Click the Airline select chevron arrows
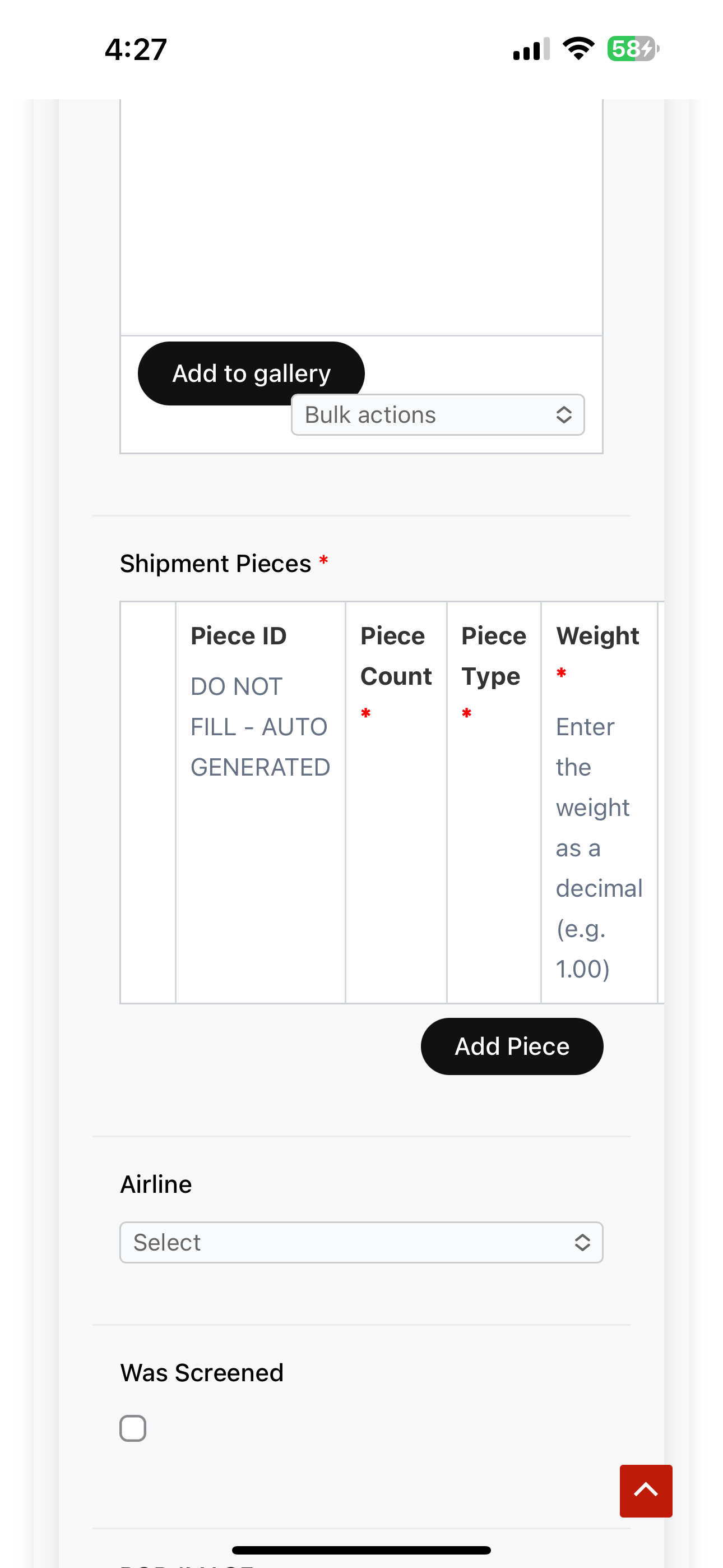 (x=582, y=1242)
